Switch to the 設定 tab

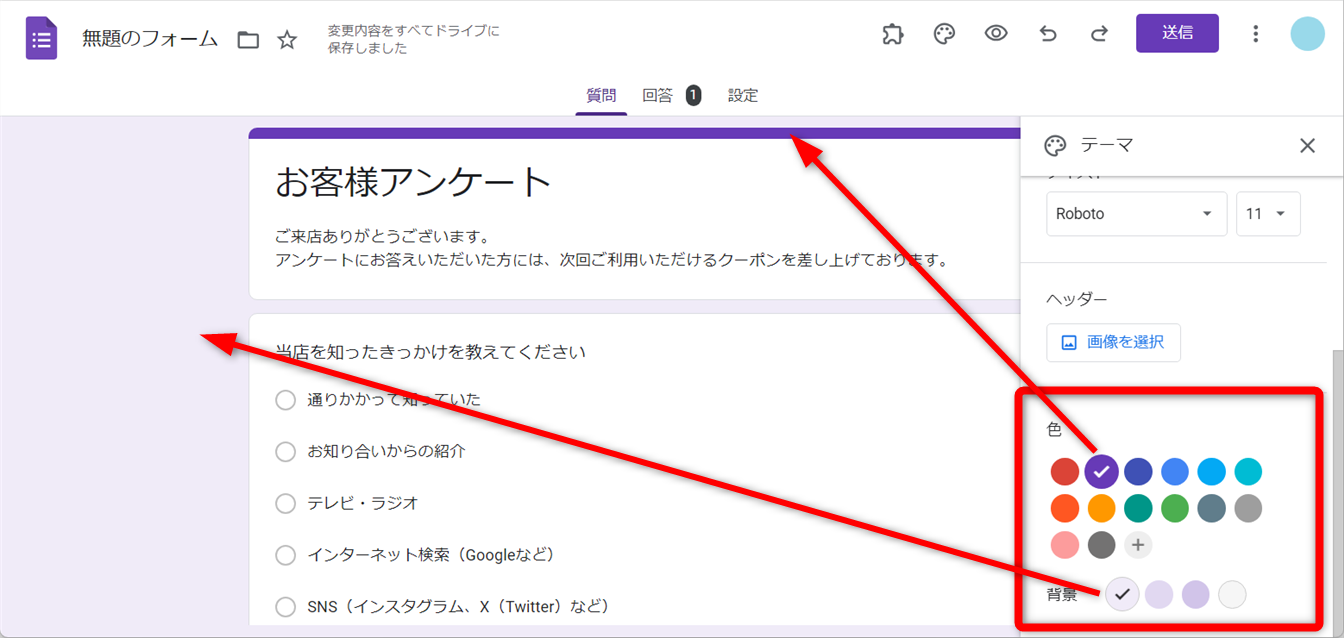coord(743,96)
